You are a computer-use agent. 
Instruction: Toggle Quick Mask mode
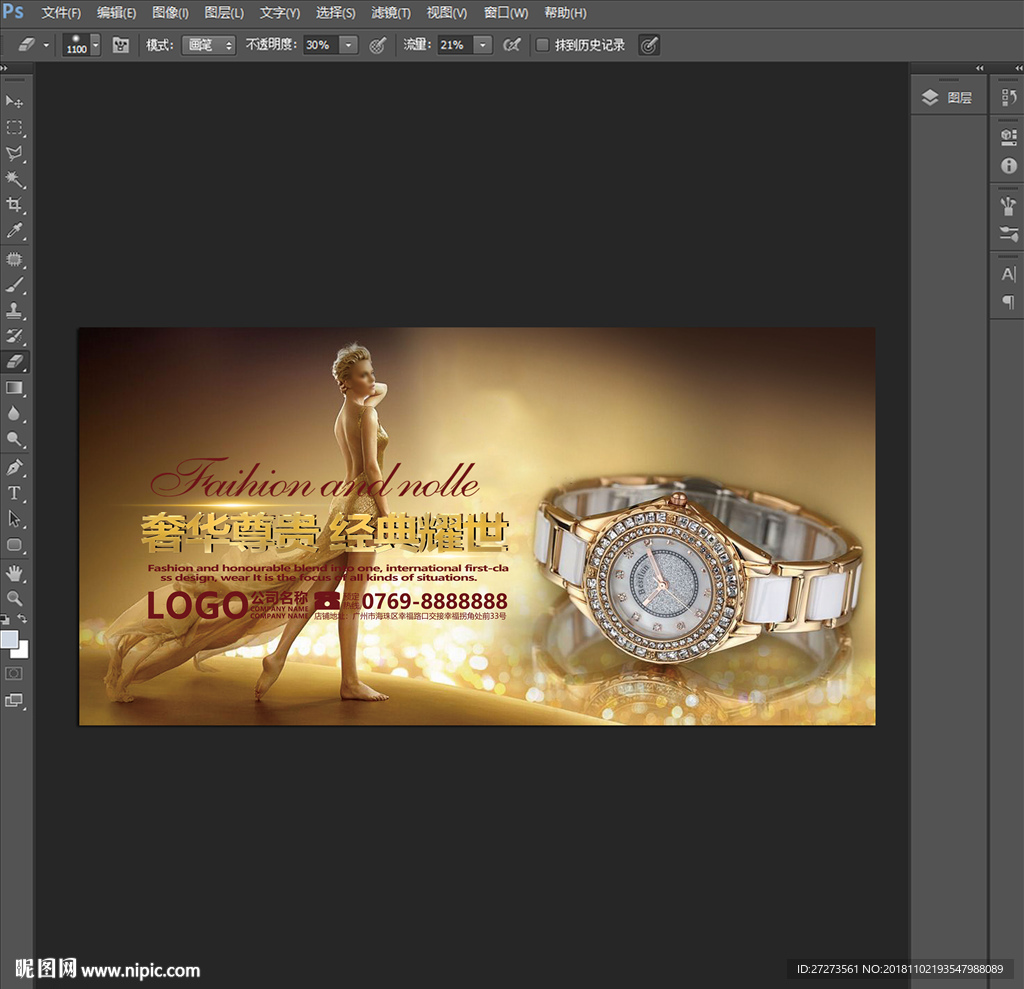(14, 673)
